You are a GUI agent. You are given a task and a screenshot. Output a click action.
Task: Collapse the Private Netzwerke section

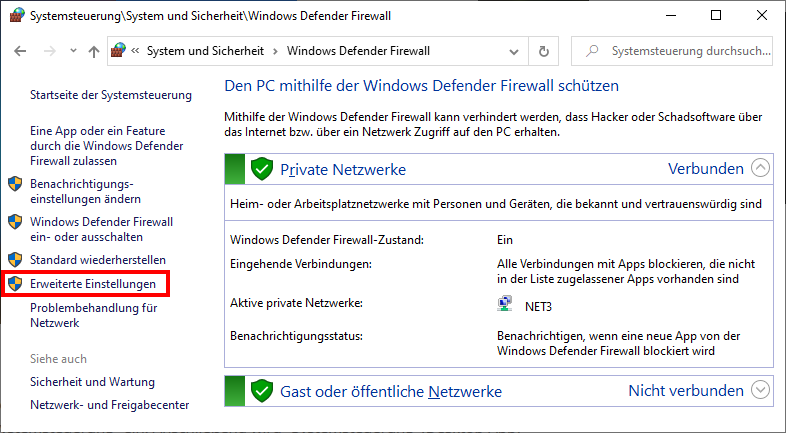[761, 169]
